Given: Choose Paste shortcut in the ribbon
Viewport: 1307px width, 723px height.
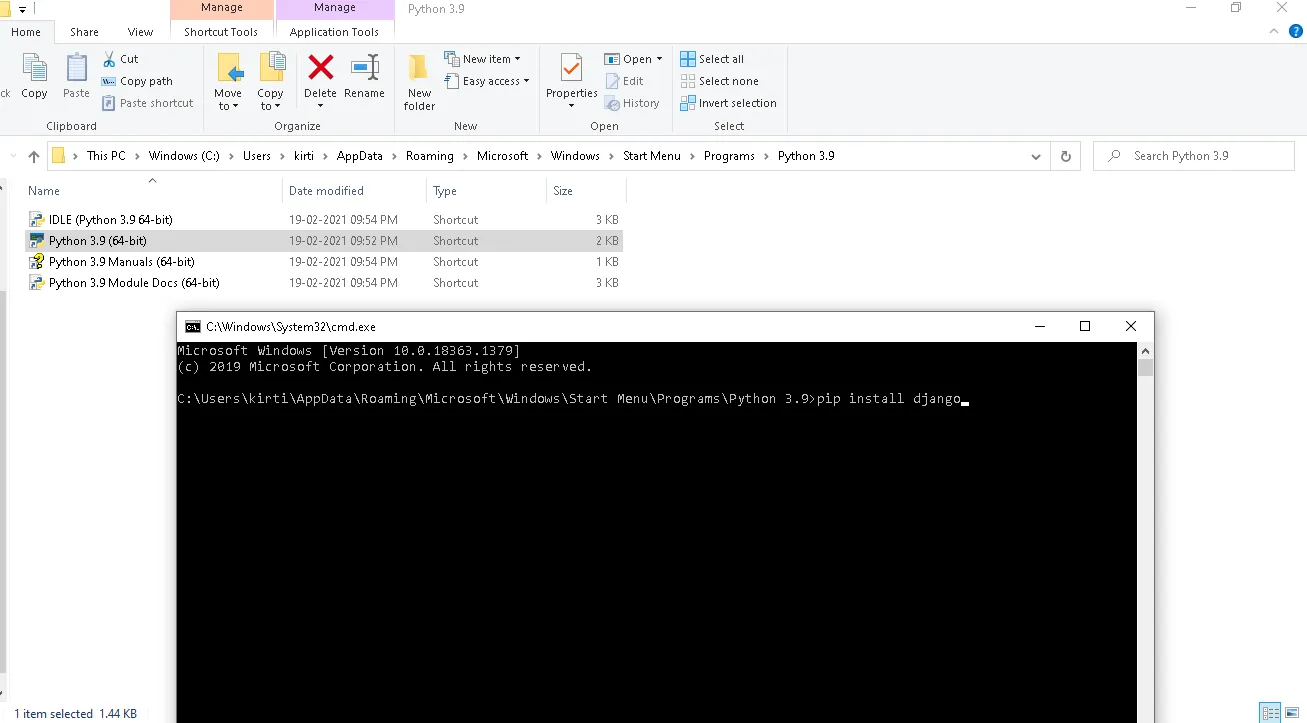Looking at the screenshot, I should tap(147, 103).
